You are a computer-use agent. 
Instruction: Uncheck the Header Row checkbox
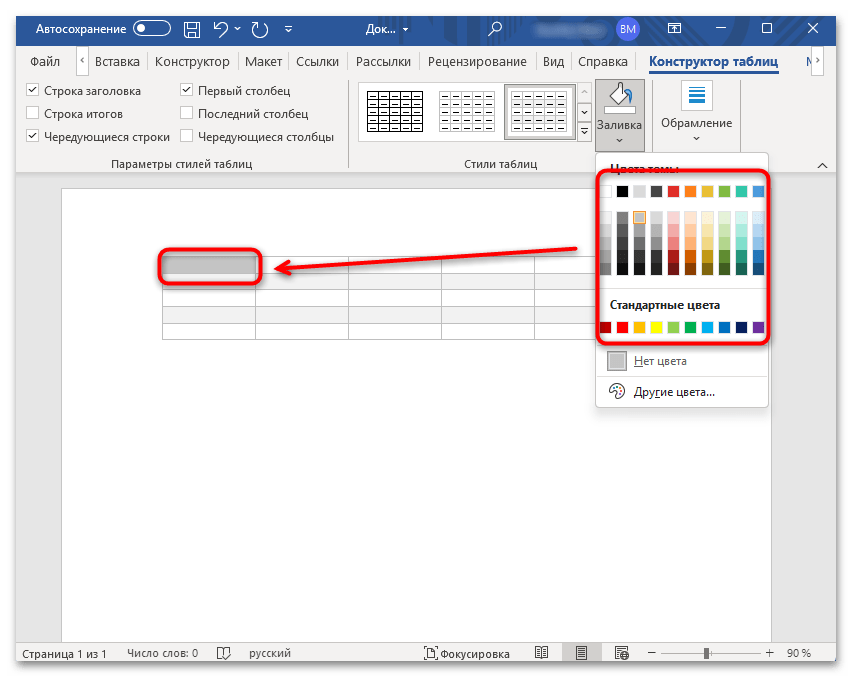33,91
